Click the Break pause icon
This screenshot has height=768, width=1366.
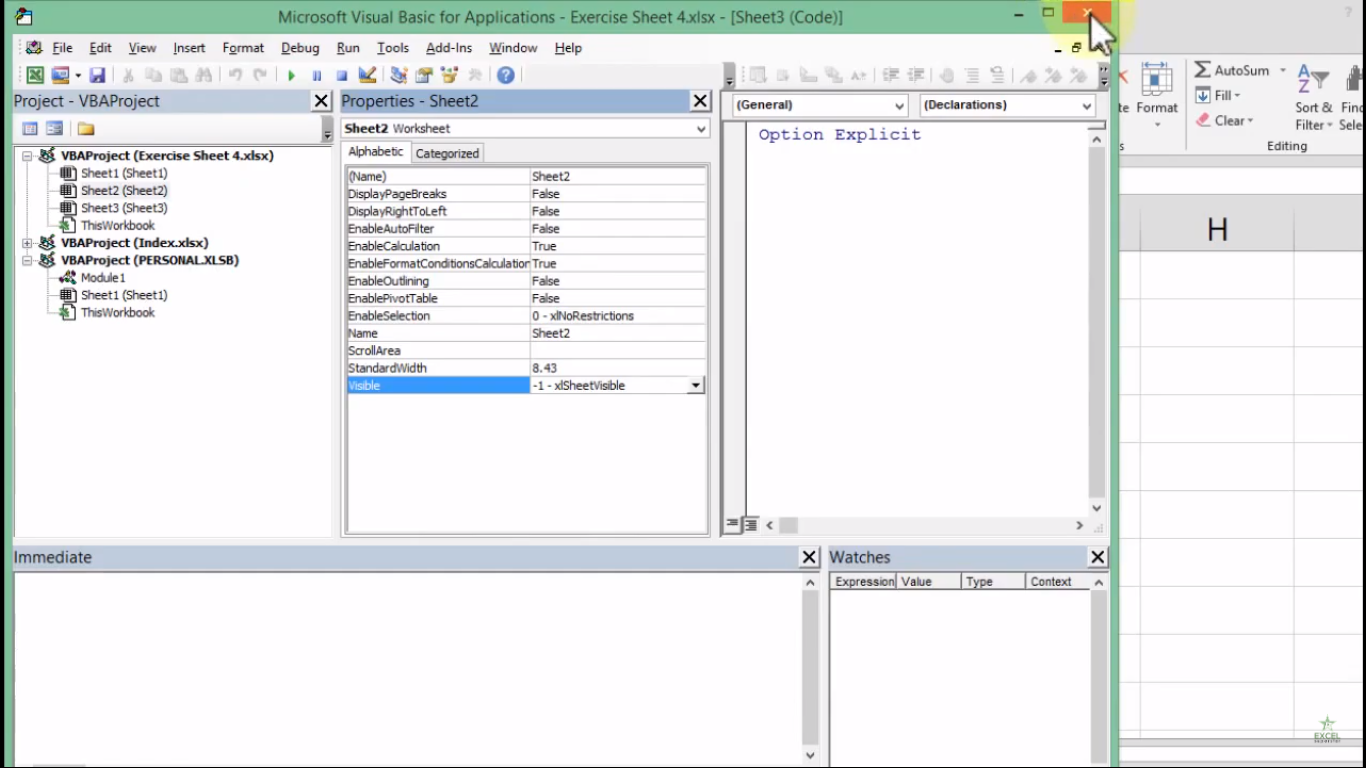click(317, 75)
